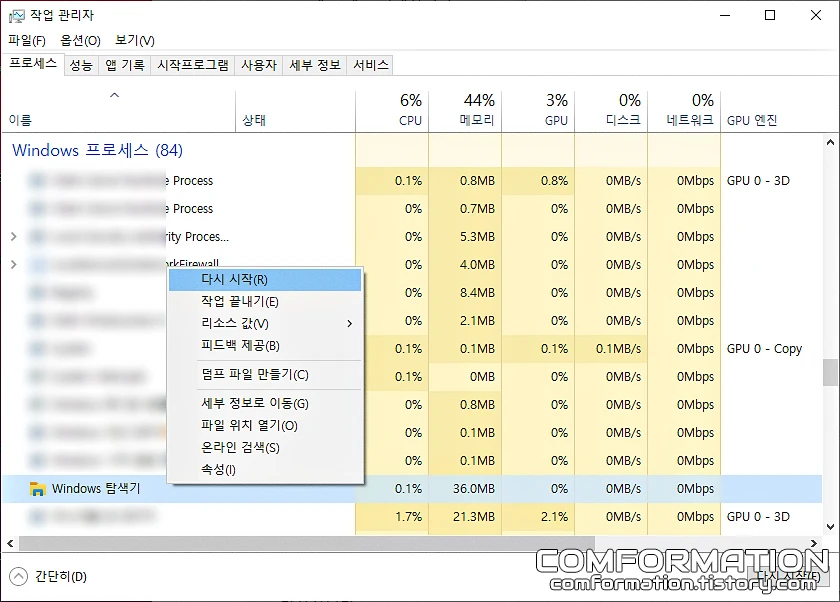Screen dimensions: 840x602
Task: Click the horizontal scrollbar right arrow
Action: (x=814, y=543)
